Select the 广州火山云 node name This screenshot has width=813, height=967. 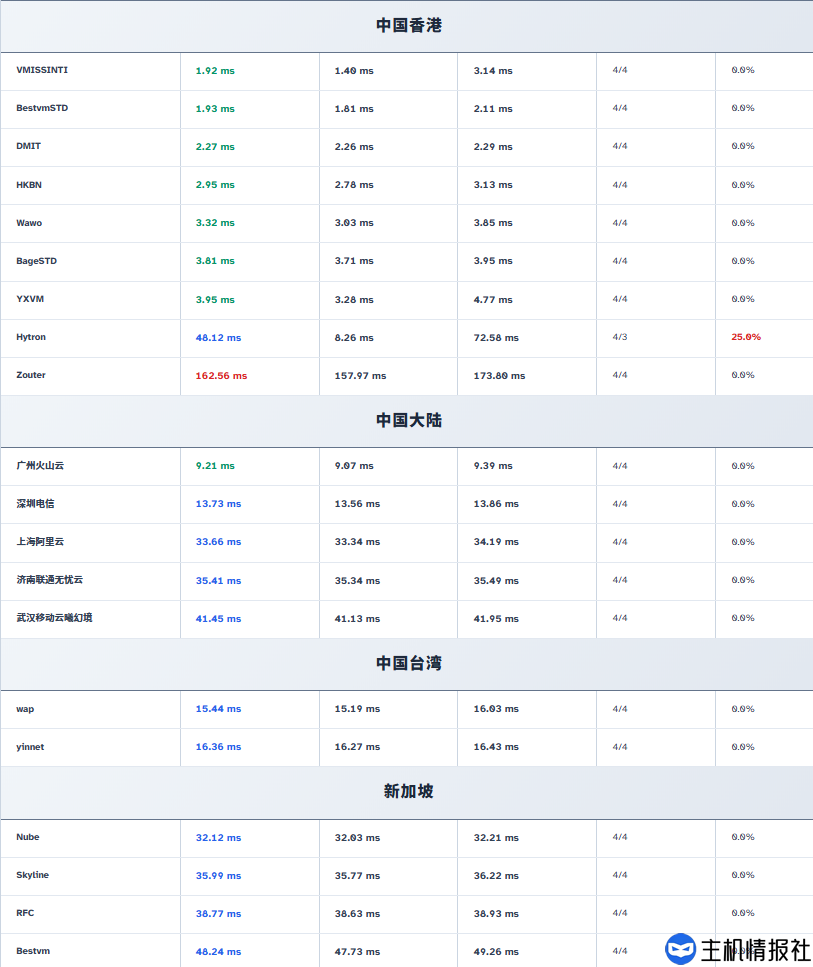click(40, 466)
